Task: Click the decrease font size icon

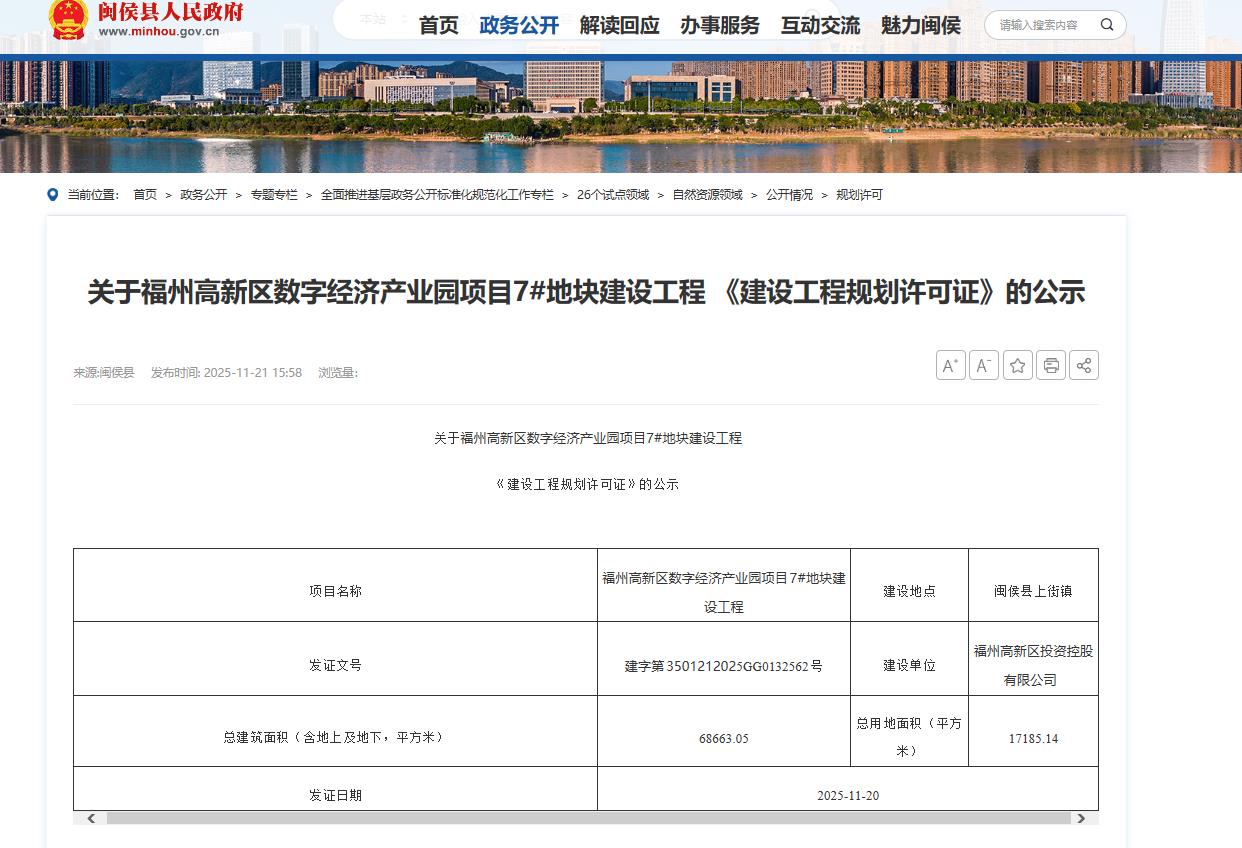Action: coord(983,365)
